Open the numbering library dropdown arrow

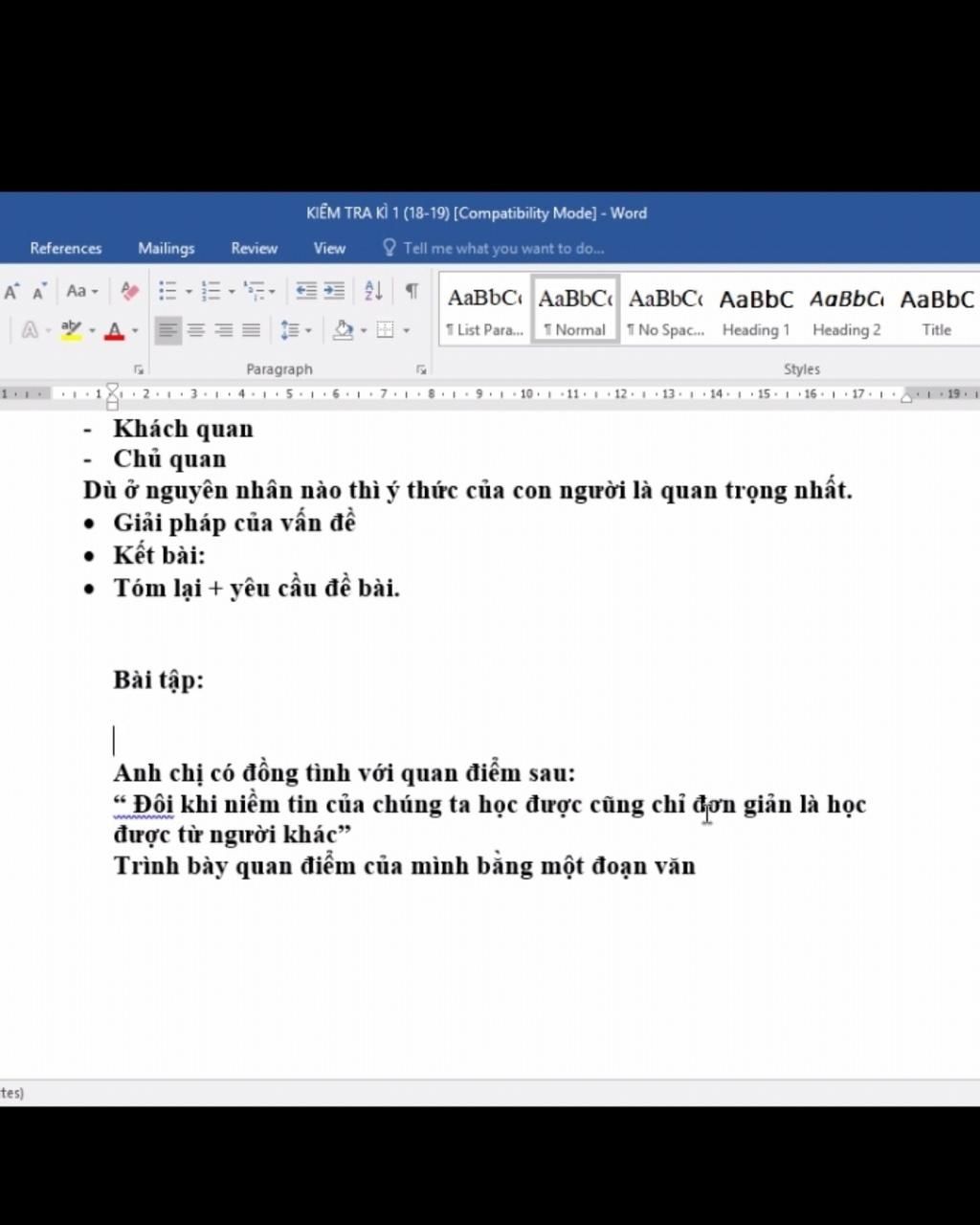tap(232, 292)
